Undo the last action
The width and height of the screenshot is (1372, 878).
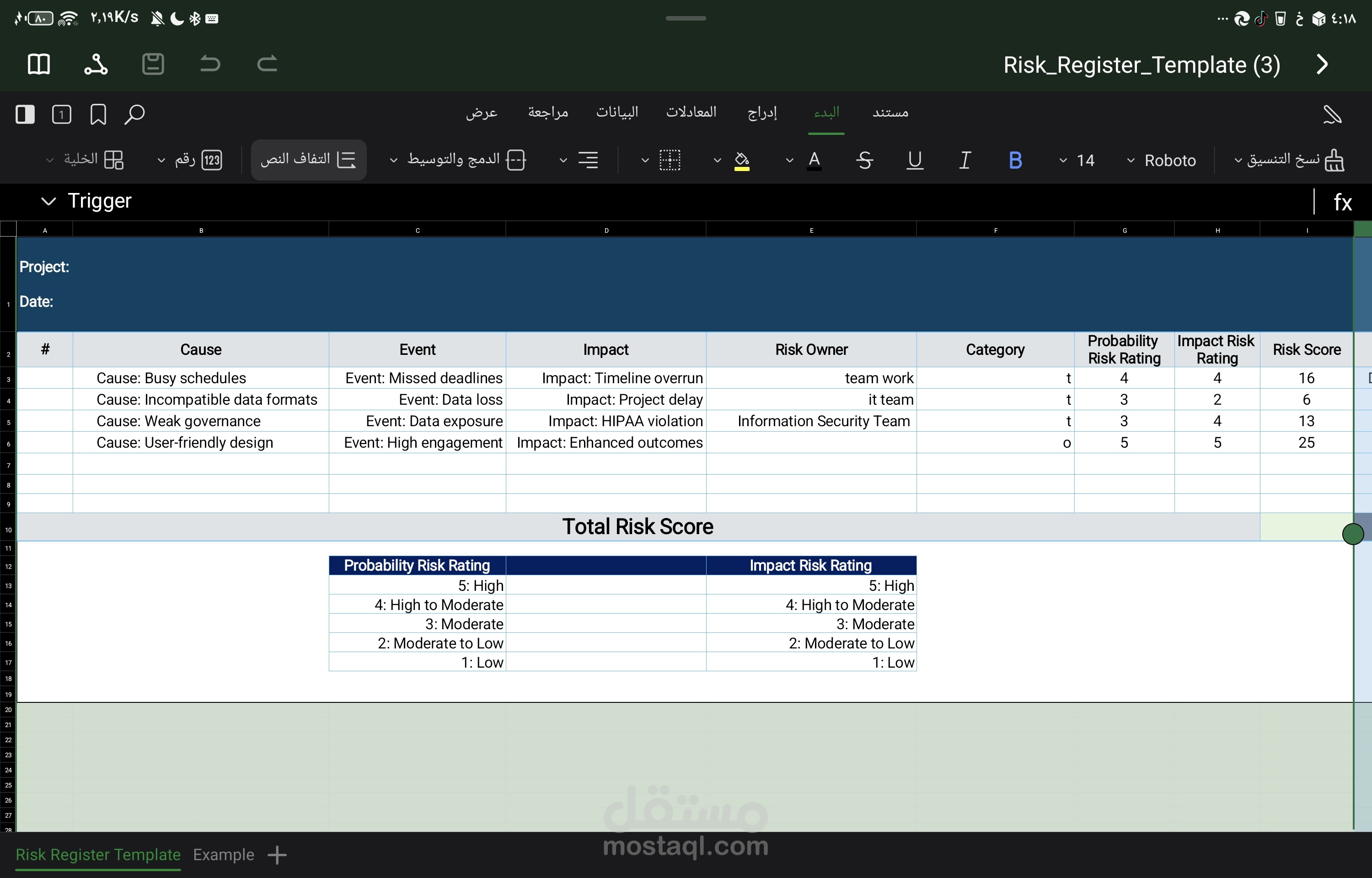point(210,64)
